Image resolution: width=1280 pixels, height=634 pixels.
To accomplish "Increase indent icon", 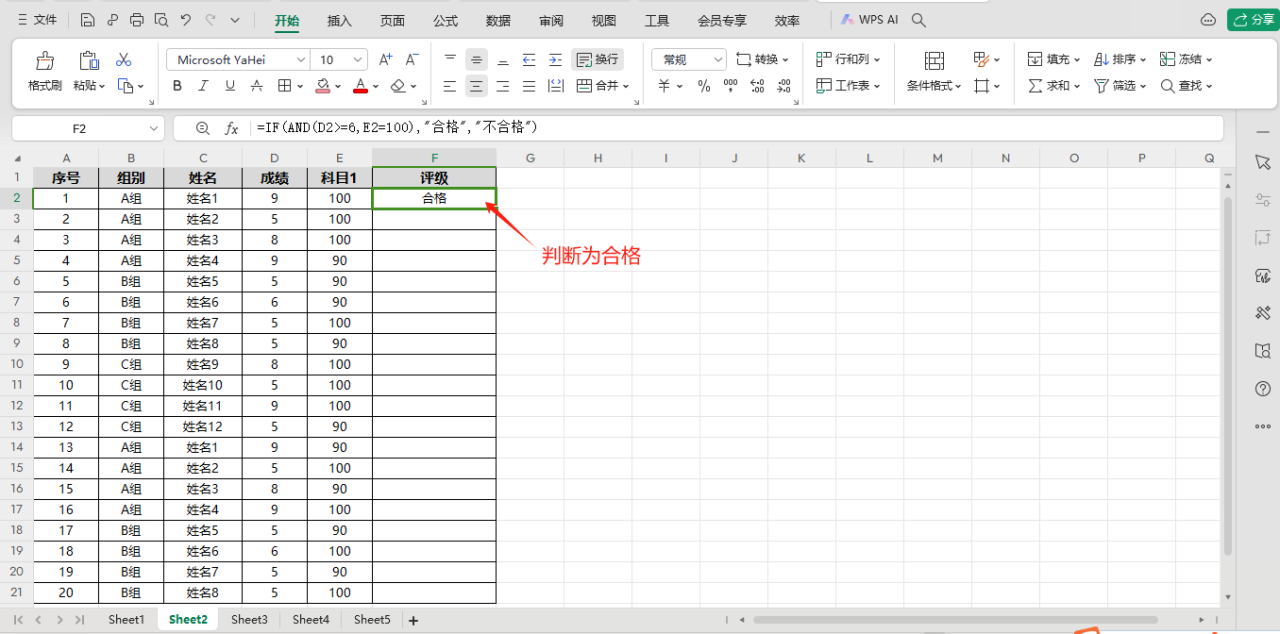I will 555,60.
